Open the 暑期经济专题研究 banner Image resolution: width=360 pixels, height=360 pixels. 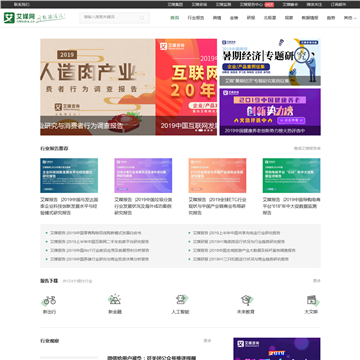tap(270, 62)
